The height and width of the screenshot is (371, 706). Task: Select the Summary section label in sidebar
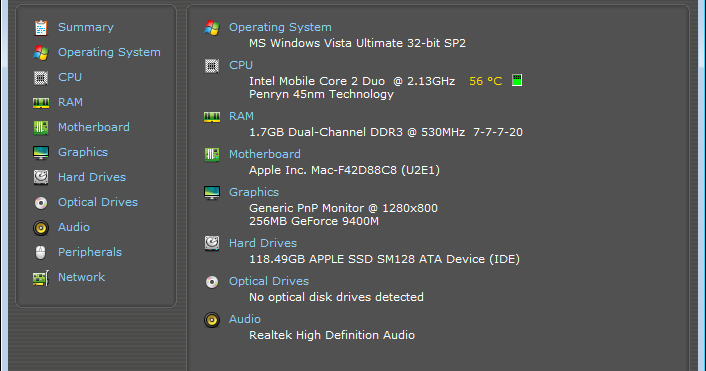[86, 27]
